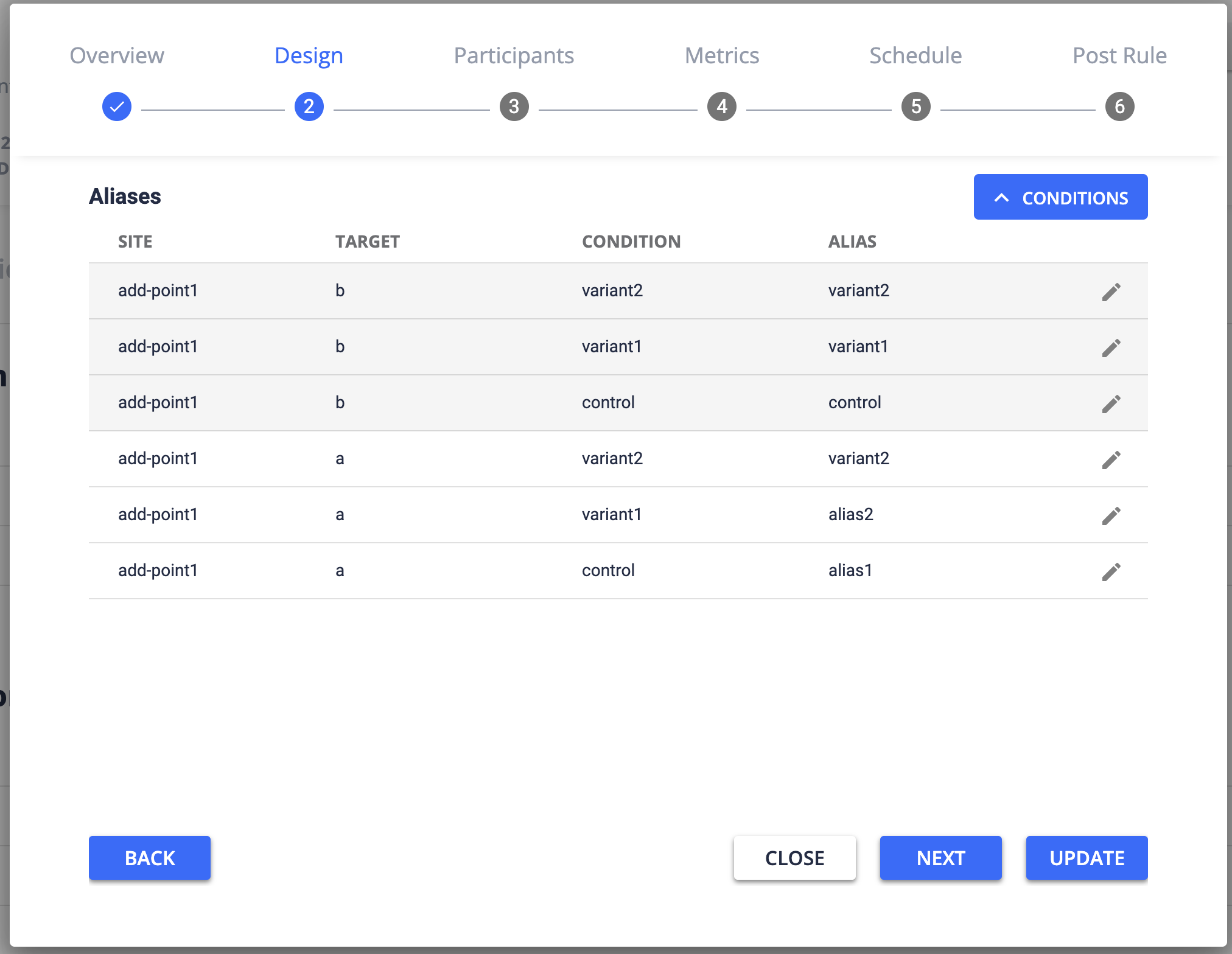Edit the variant2 alias for target a
The width and height of the screenshot is (1232, 954).
tap(1111, 459)
